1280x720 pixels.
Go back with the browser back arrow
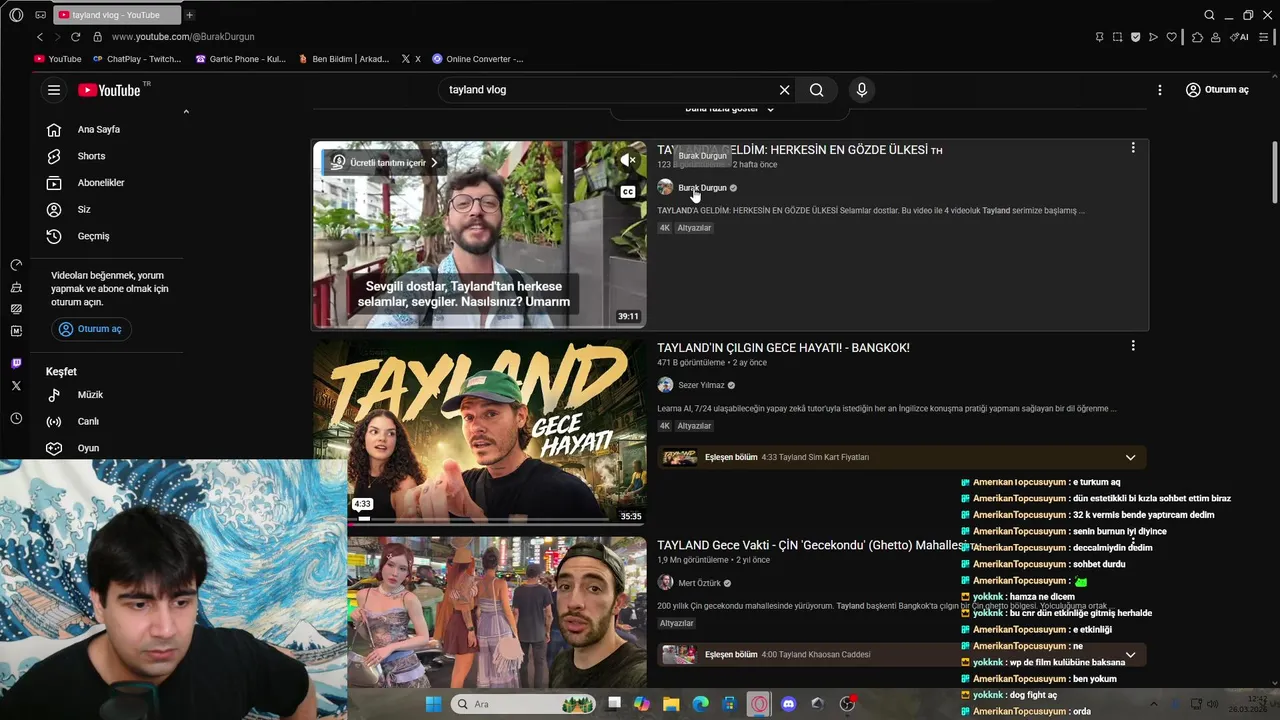point(40,37)
